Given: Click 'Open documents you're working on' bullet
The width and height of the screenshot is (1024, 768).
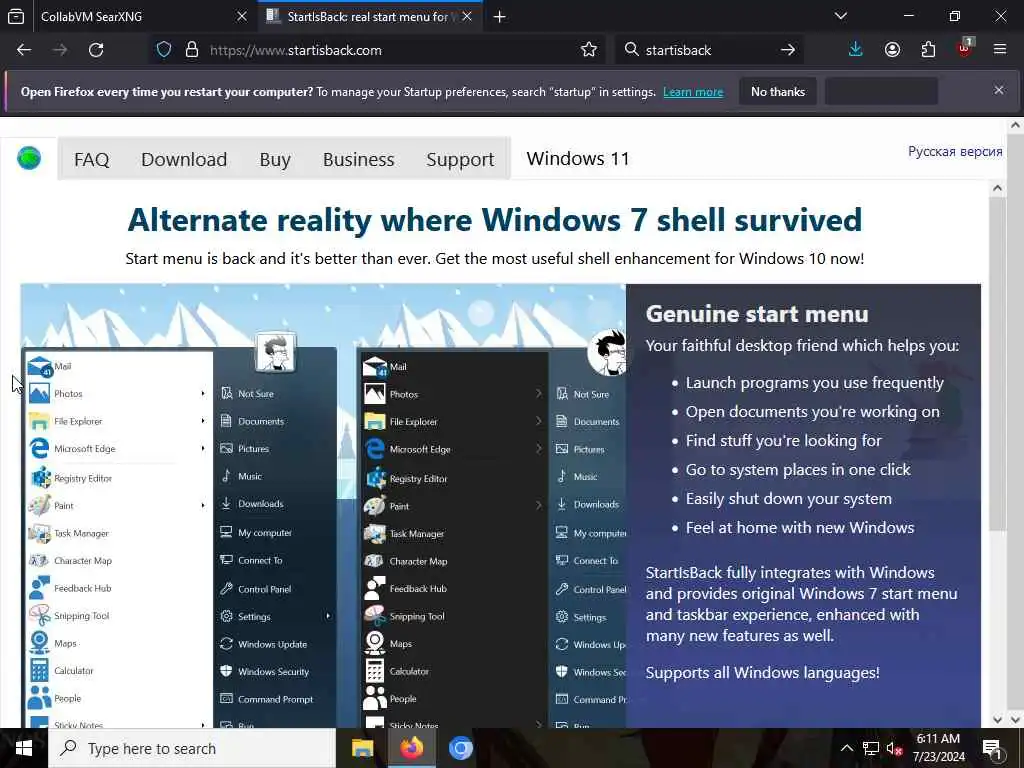Looking at the screenshot, I should pyautogui.click(x=812, y=412).
